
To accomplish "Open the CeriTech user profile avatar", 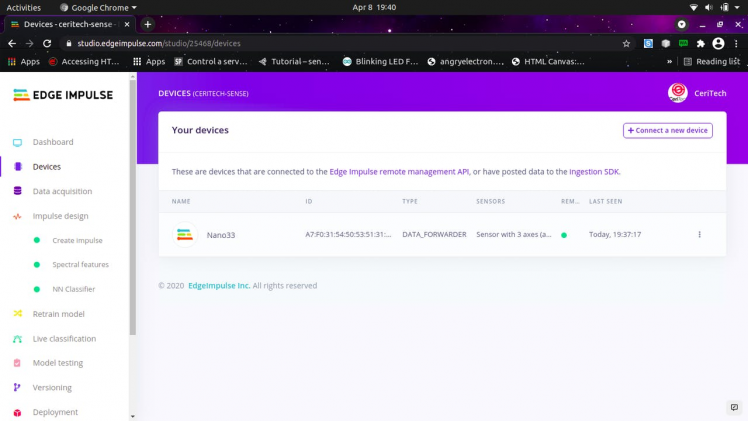I will [x=677, y=92].
